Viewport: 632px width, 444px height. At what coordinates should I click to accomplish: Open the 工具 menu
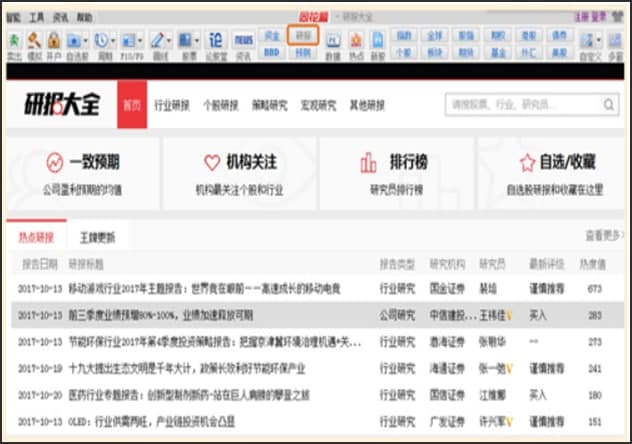(37, 17)
